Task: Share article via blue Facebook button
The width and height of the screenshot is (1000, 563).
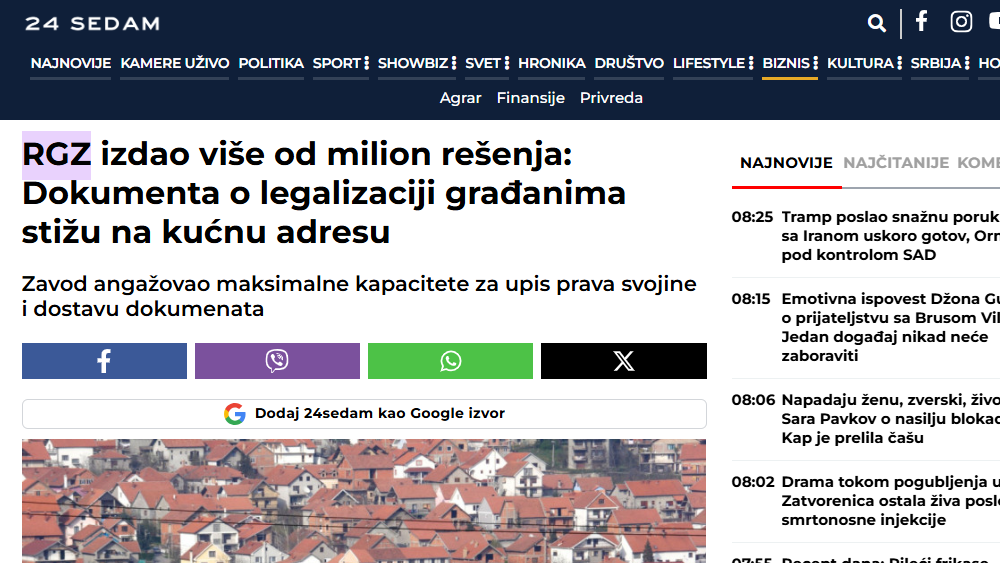Action: [x=105, y=361]
